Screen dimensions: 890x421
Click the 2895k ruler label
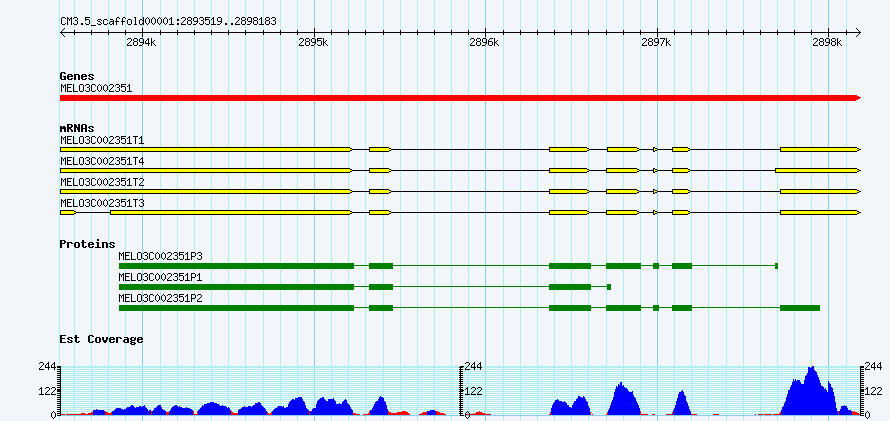point(313,43)
